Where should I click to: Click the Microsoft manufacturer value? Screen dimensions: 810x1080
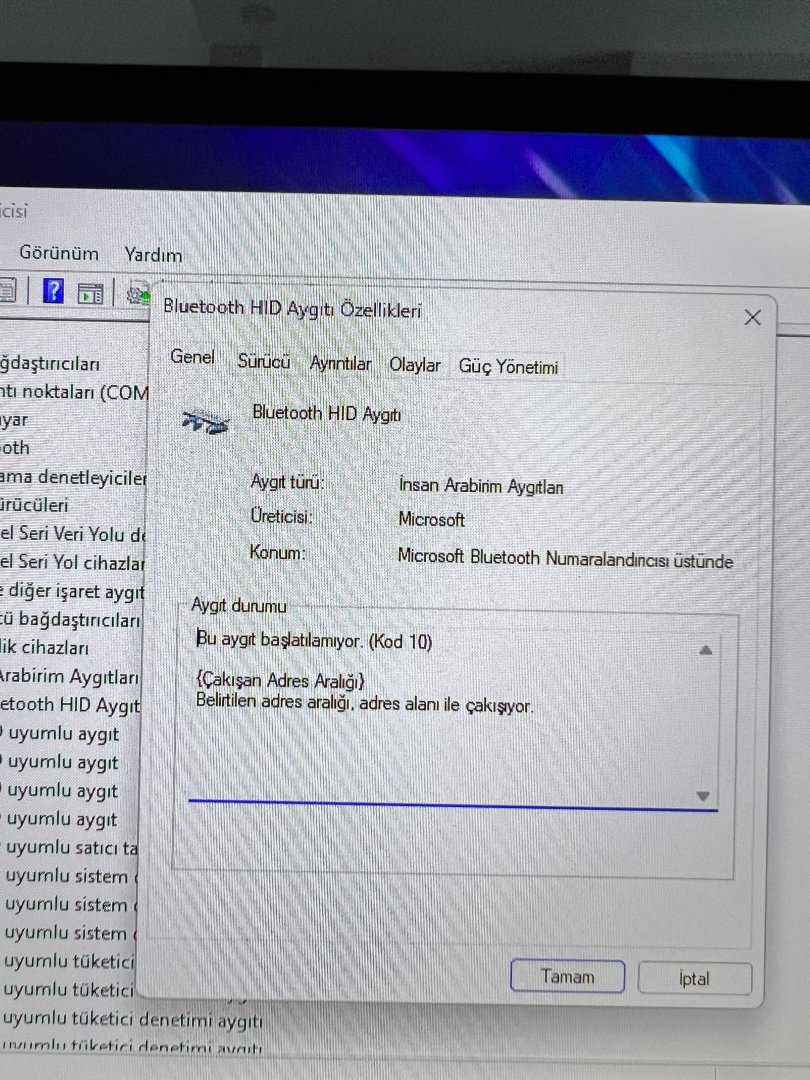click(431, 519)
